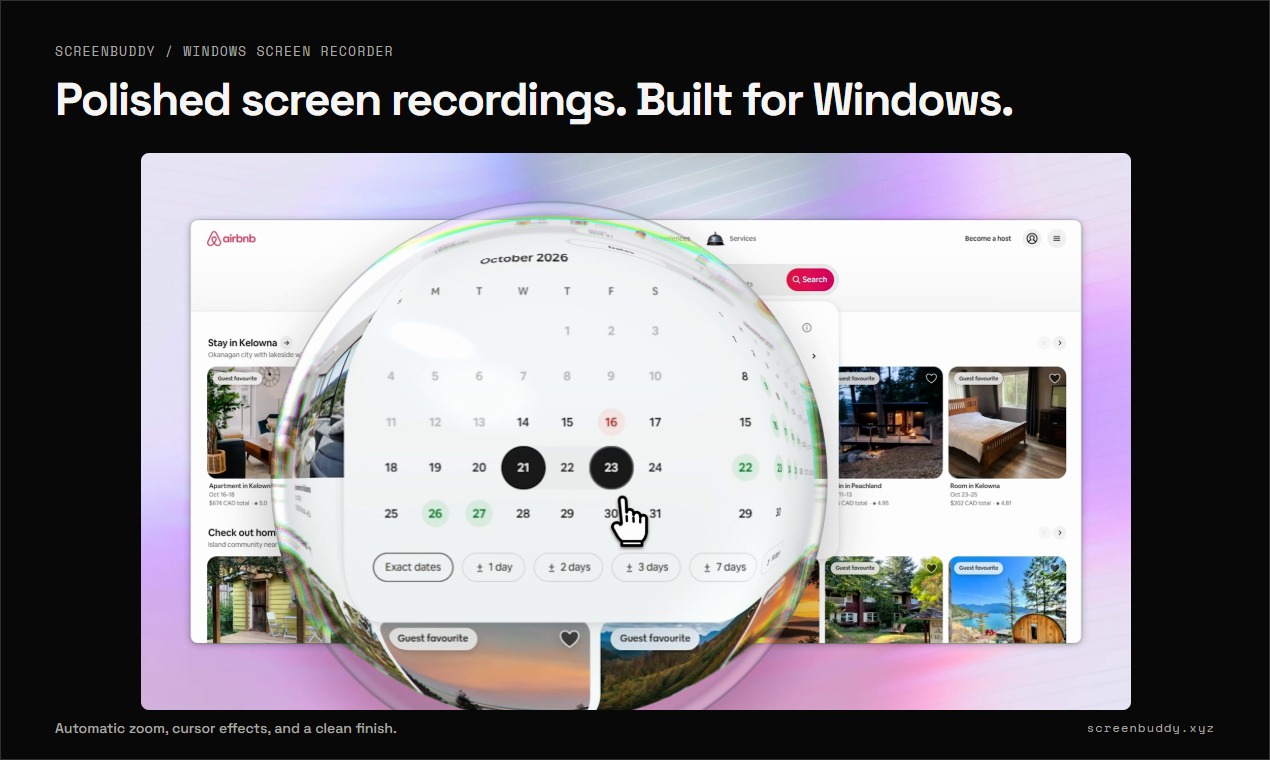Screen dimensions: 1270x760
Task: Select the ± 7 days flexibility option
Action: coord(725,567)
